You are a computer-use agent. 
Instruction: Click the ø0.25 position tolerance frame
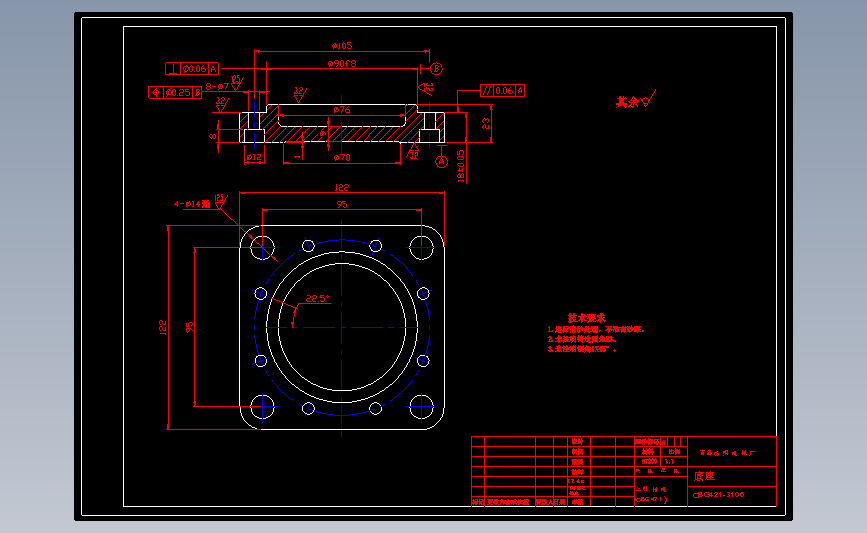(175, 92)
